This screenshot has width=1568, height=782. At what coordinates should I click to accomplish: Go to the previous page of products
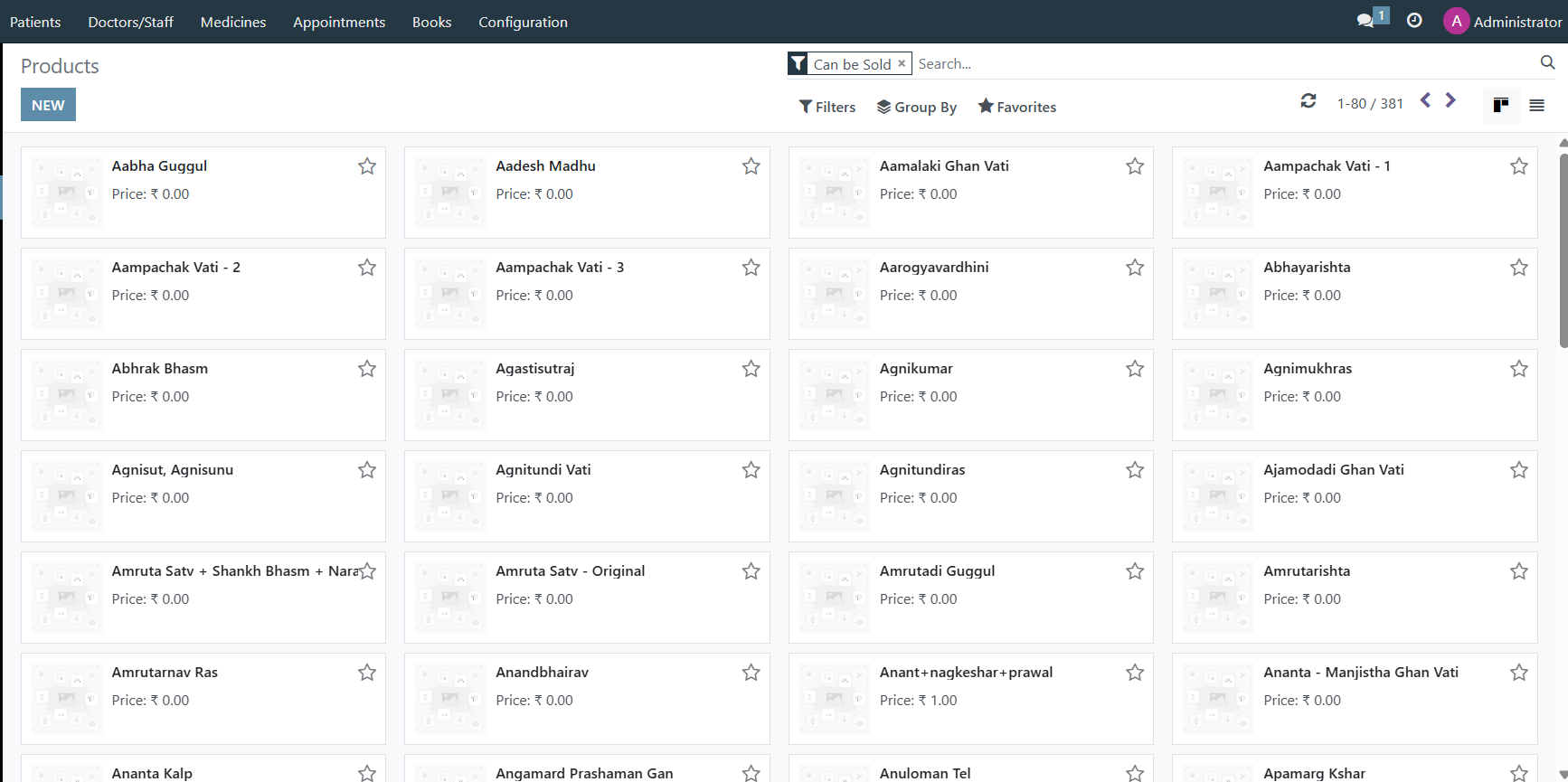coord(1425,100)
